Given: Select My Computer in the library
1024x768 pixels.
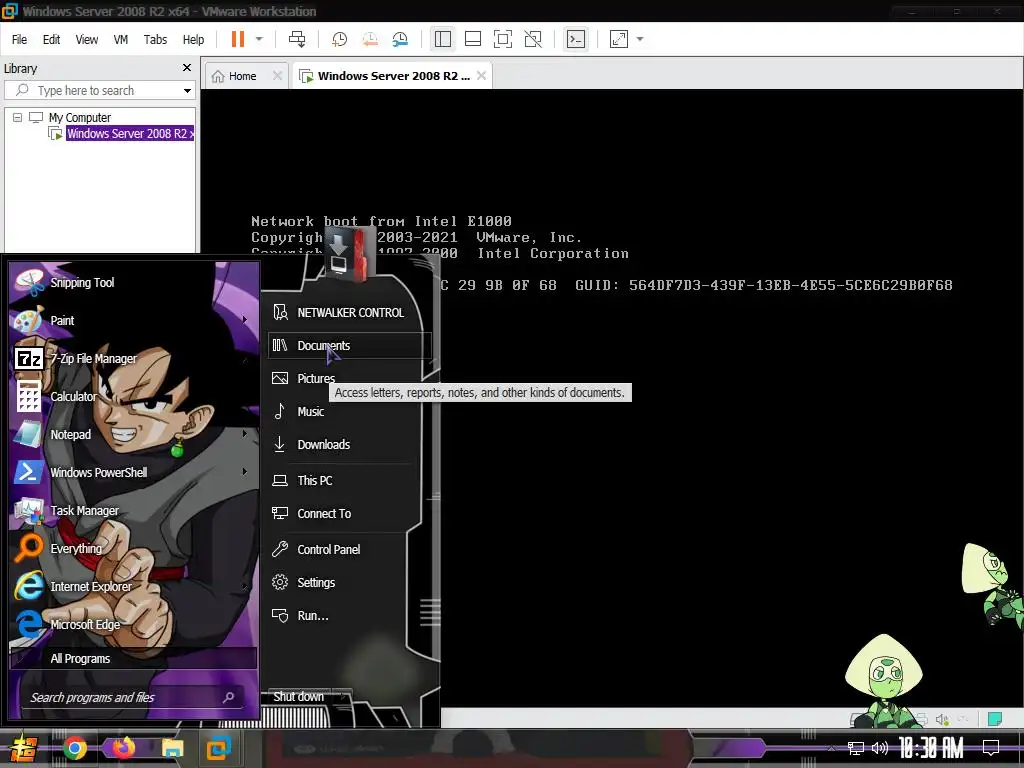Looking at the screenshot, I should (80, 118).
